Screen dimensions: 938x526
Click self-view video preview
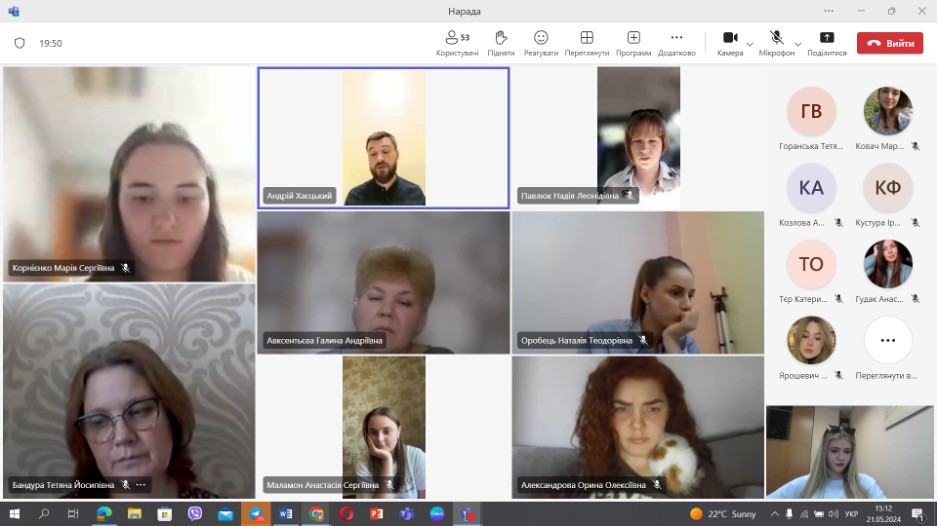click(850, 452)
